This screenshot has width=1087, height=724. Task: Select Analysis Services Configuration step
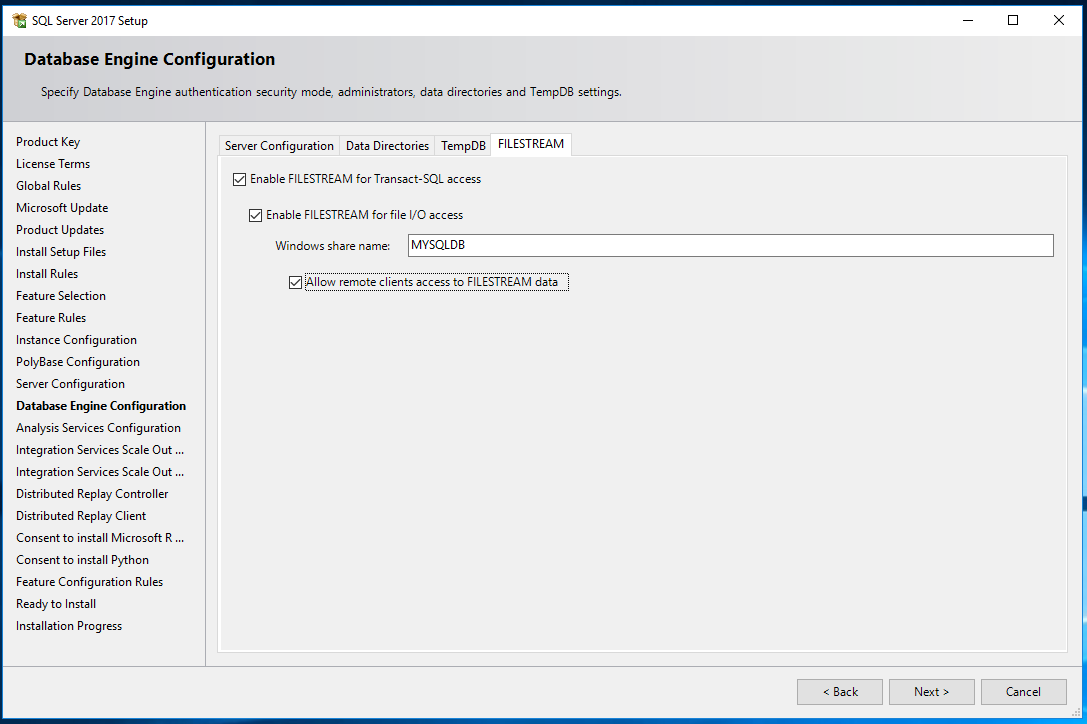(98, 428)
